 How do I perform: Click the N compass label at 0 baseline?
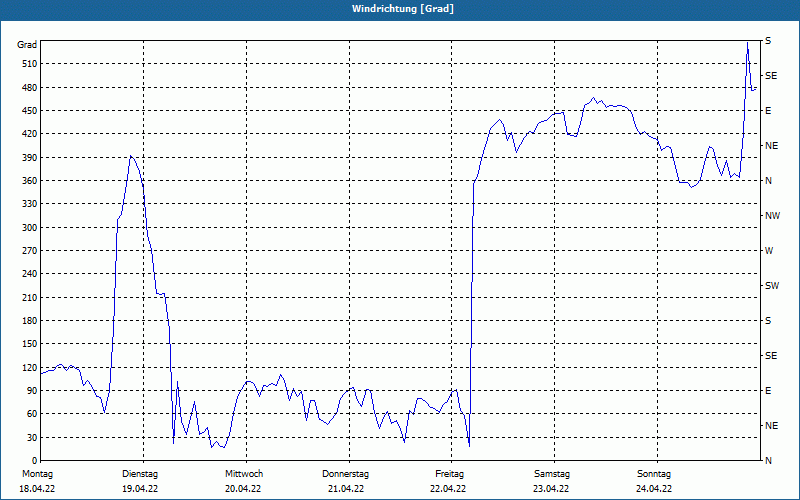point(768,461)
